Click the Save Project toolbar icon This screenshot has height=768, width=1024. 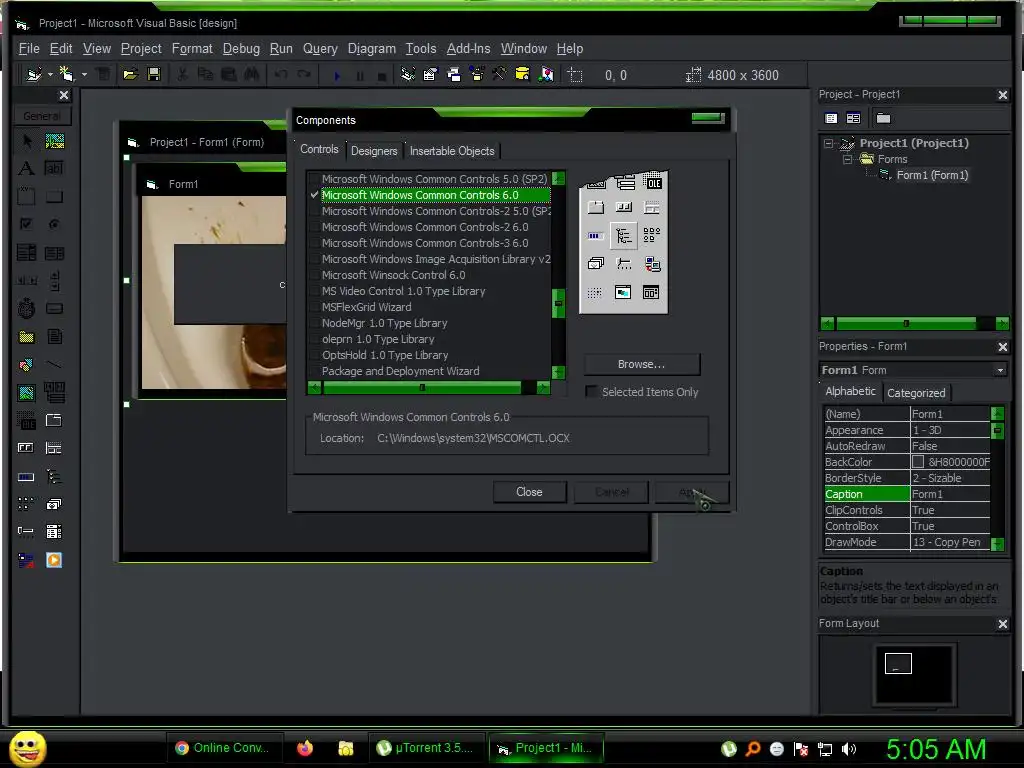pyautogui.click(x=154, y=74)
